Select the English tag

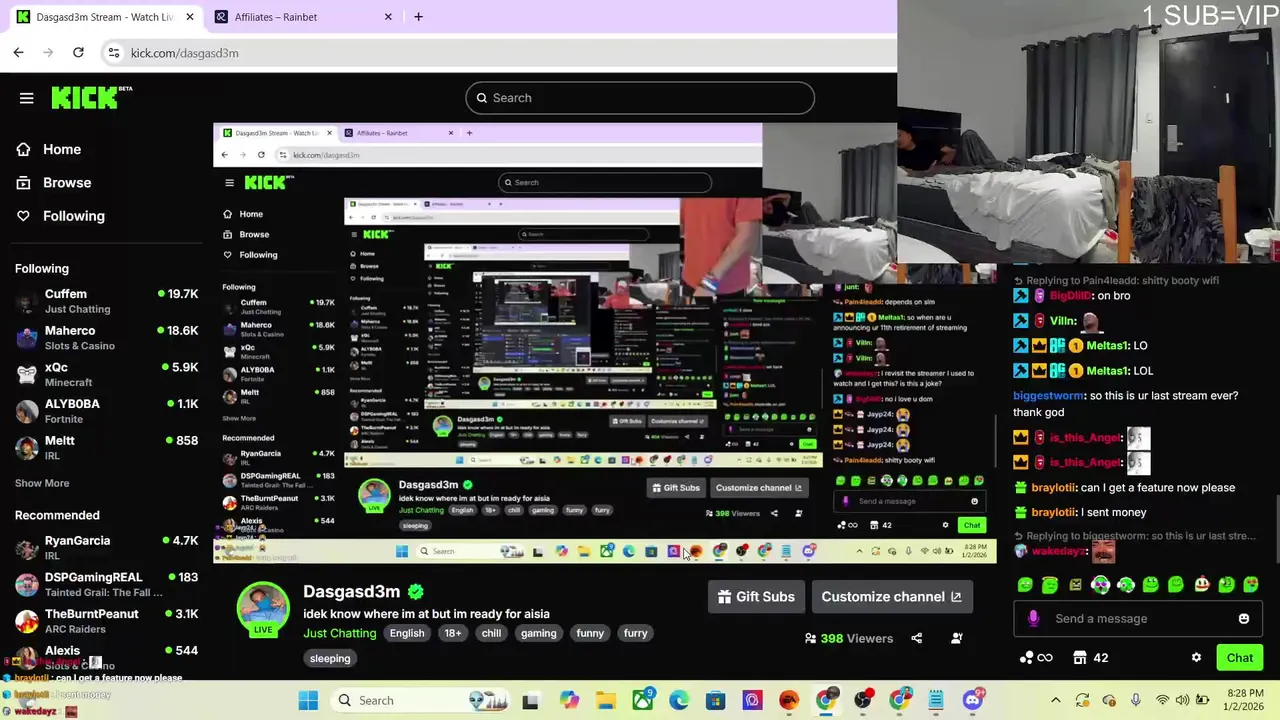[407, 633]
